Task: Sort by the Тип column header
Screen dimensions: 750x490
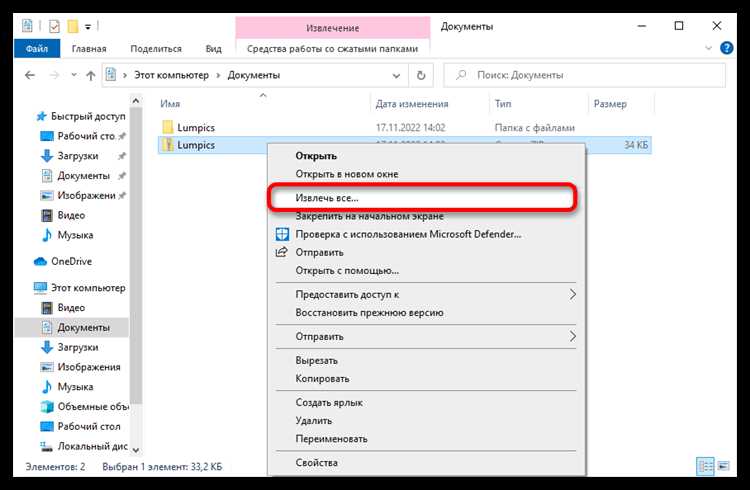Action: point(503,104)
